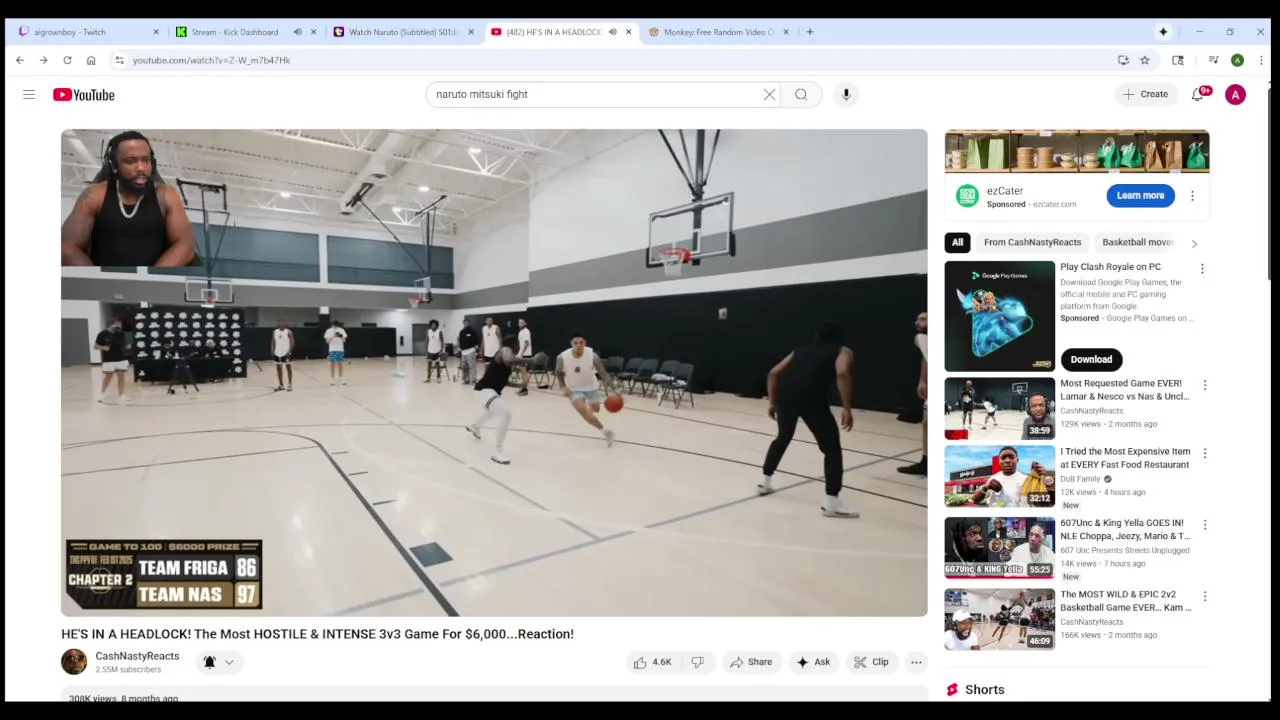Open the CashNastyReacts channel avatar

(74, 662)
